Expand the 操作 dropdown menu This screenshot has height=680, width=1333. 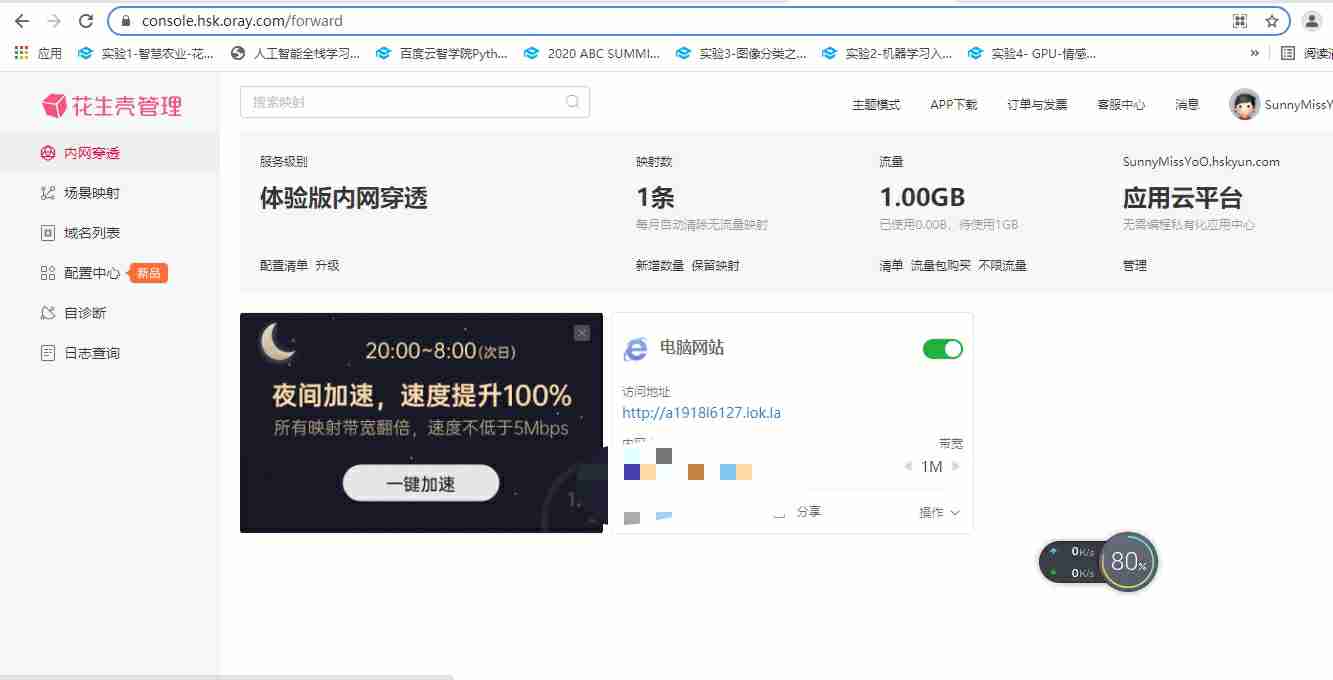(939, 512)
